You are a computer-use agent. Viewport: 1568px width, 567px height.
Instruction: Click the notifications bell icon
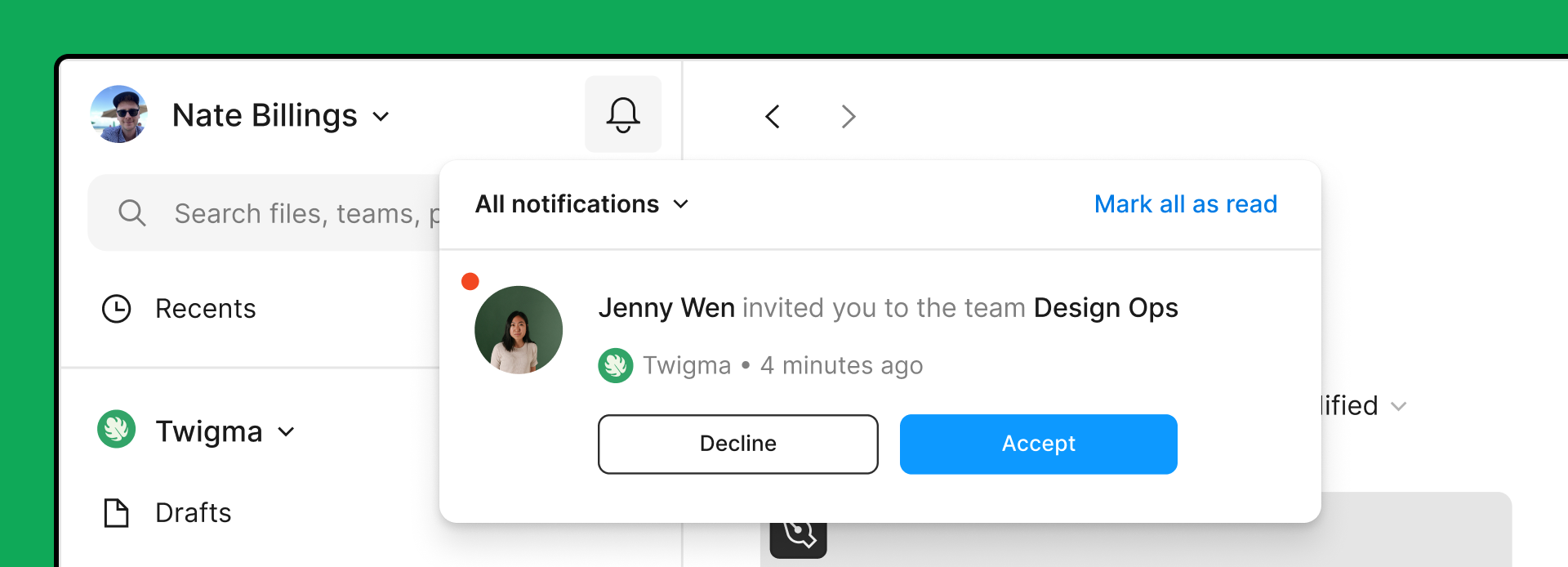tap(622, 114)
